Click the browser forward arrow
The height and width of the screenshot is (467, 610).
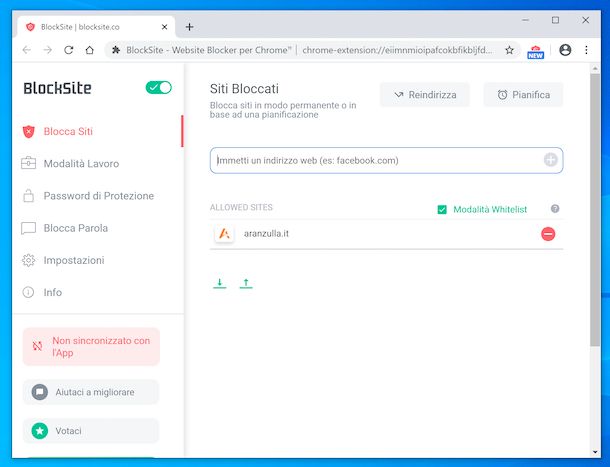tap(47, 50)
